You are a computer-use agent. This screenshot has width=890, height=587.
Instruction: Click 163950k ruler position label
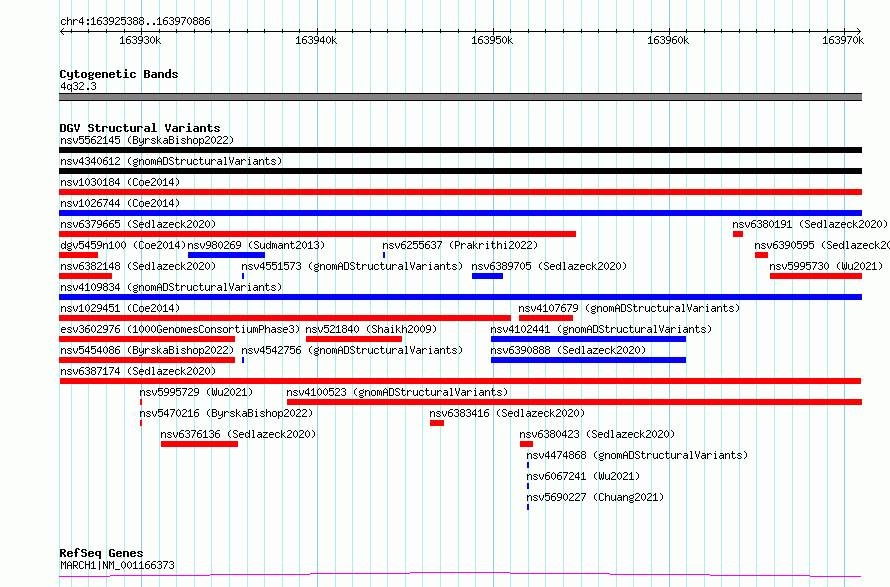pyautogui.click(x=492, y=40)
